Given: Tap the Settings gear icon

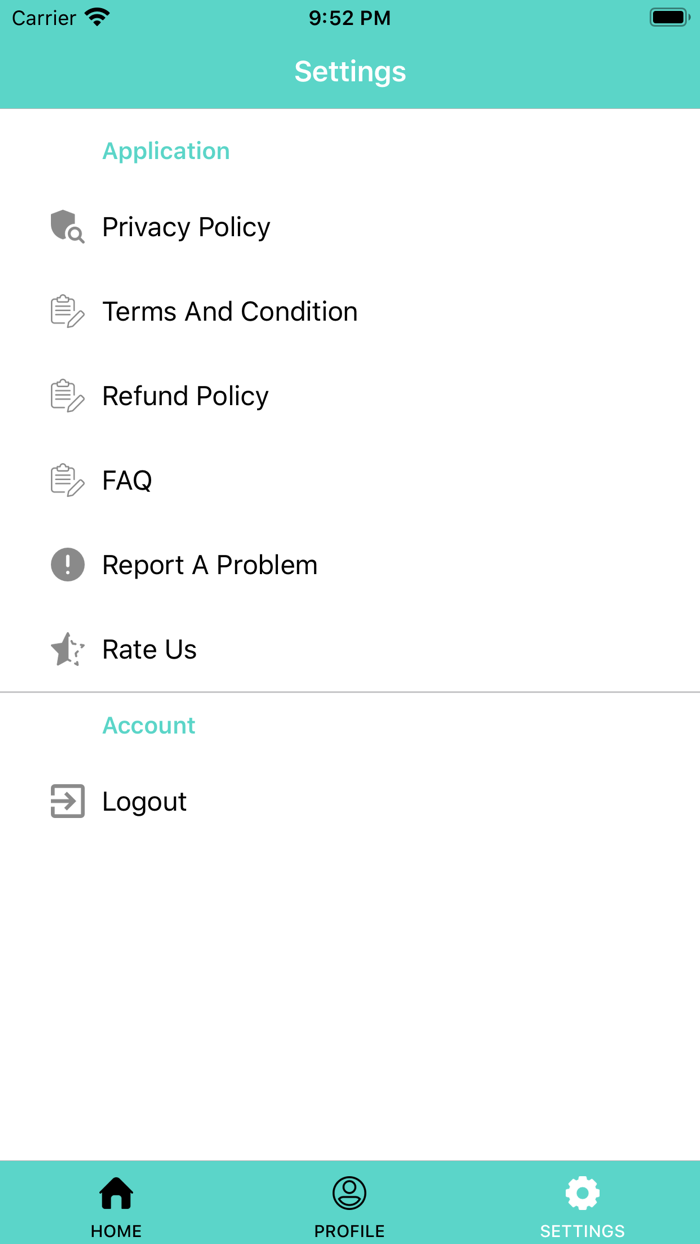Looking at the screenshot, I should click(582, 1193).
